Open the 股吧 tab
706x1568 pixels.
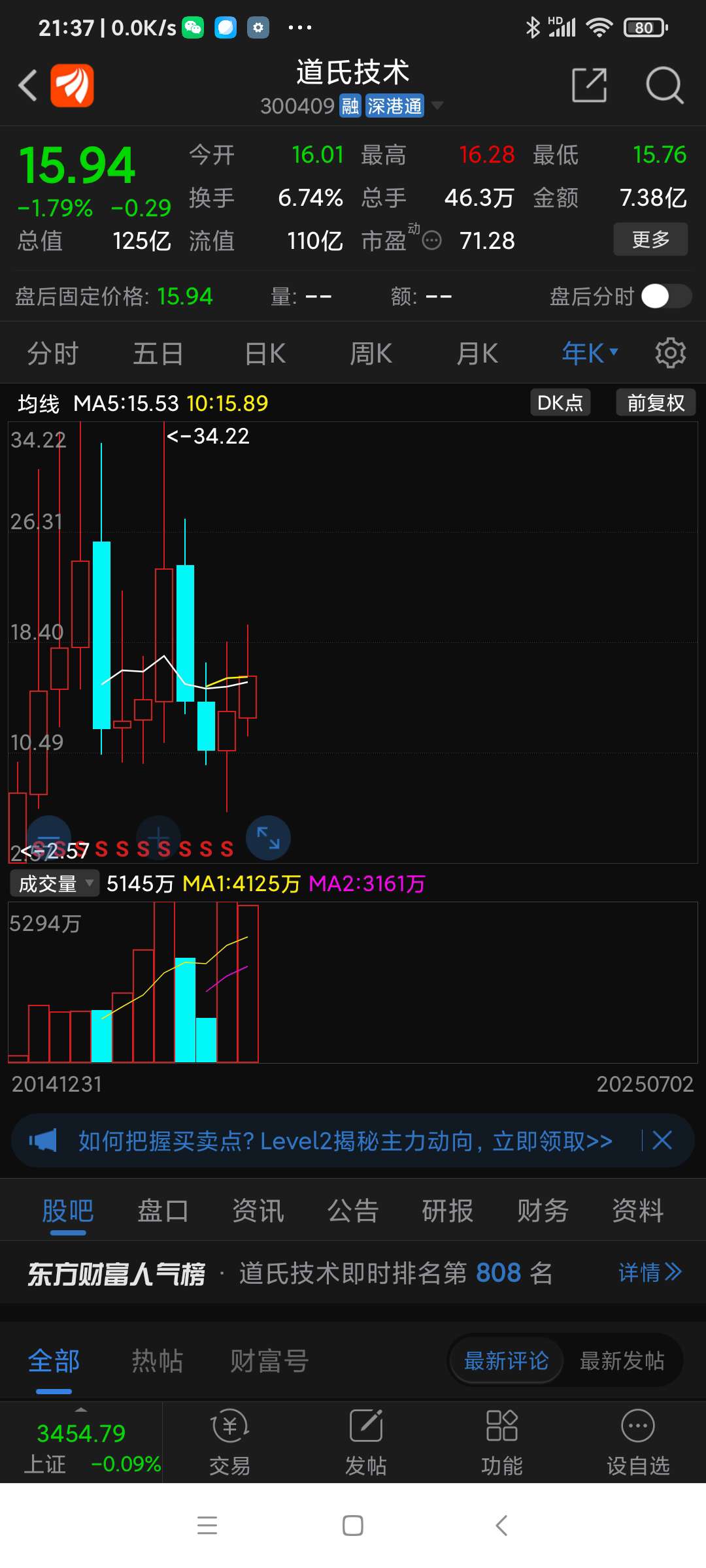(68, 1211)
